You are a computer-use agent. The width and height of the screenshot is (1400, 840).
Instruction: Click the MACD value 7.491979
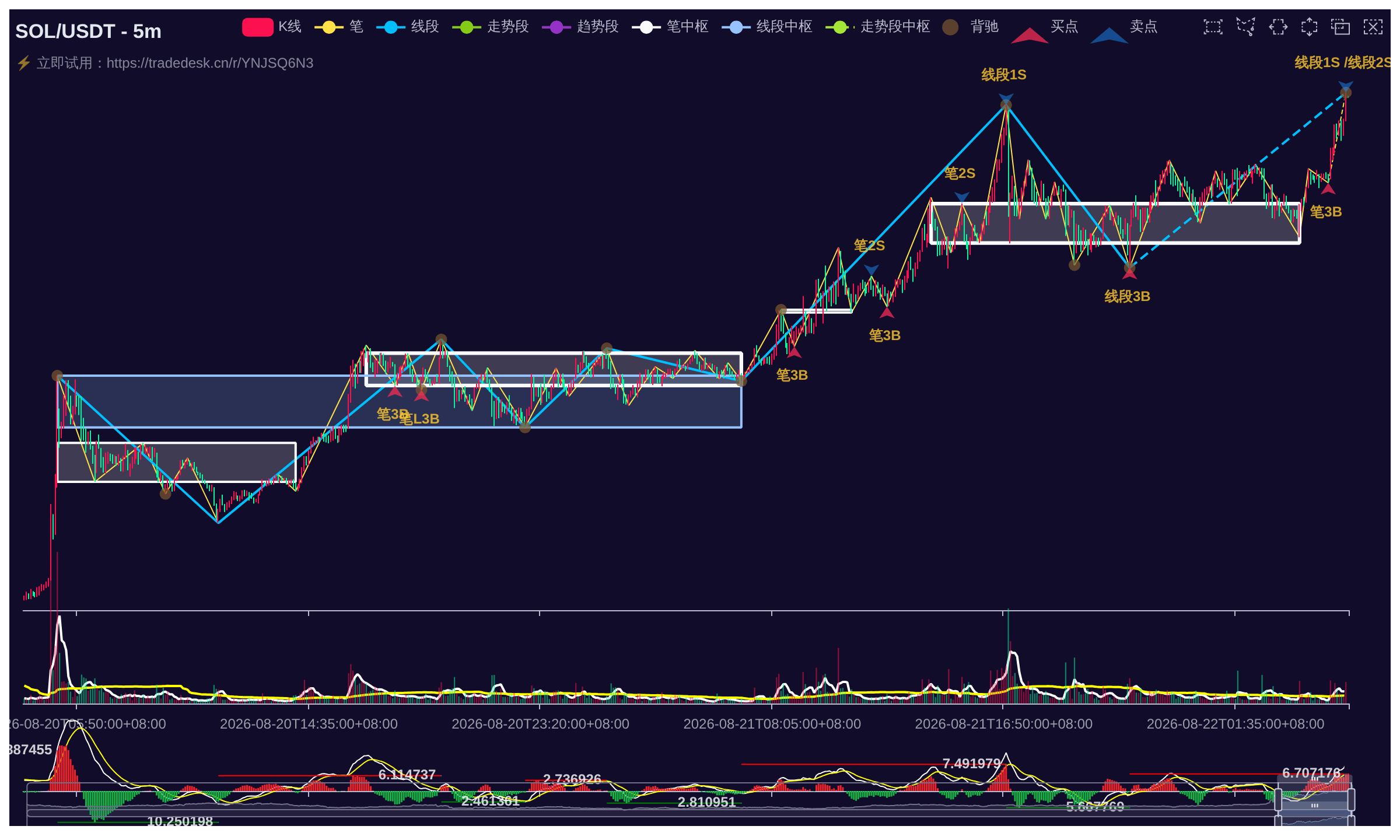pyautogui.click(x=971, y=764)
